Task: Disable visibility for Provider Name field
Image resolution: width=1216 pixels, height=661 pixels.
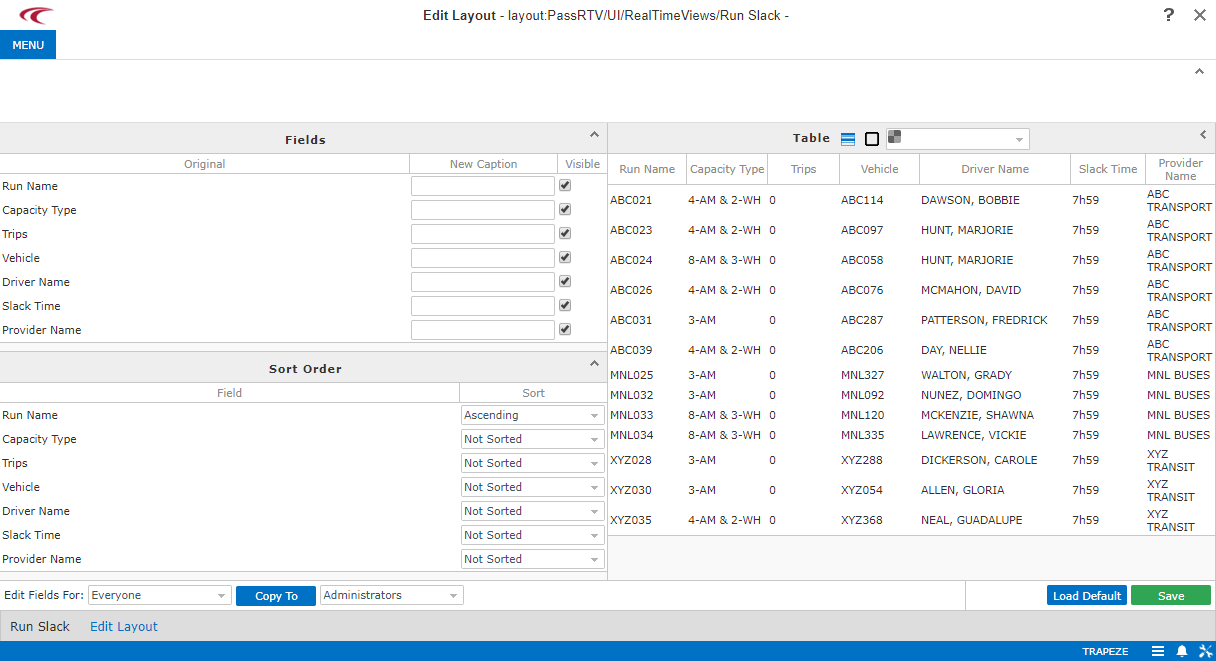Action: pyautogui.click(x=564, y=329)
